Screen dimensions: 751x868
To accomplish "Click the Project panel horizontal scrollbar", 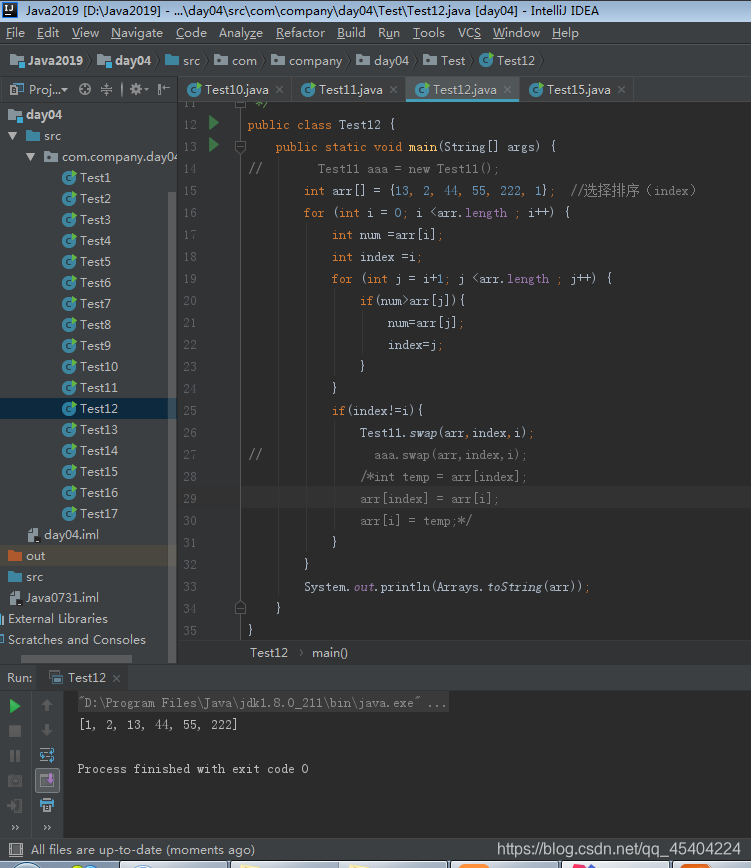I will (76, 659).
